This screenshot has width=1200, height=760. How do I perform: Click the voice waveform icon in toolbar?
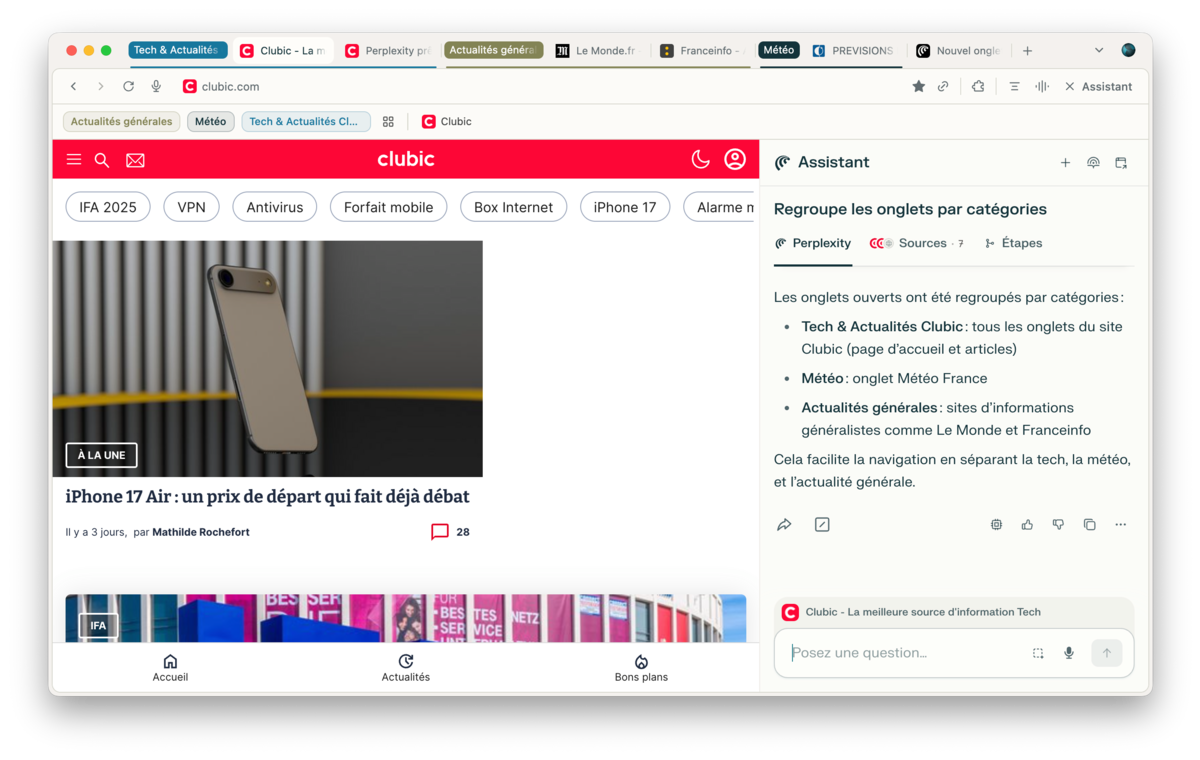coord(1042,87)
